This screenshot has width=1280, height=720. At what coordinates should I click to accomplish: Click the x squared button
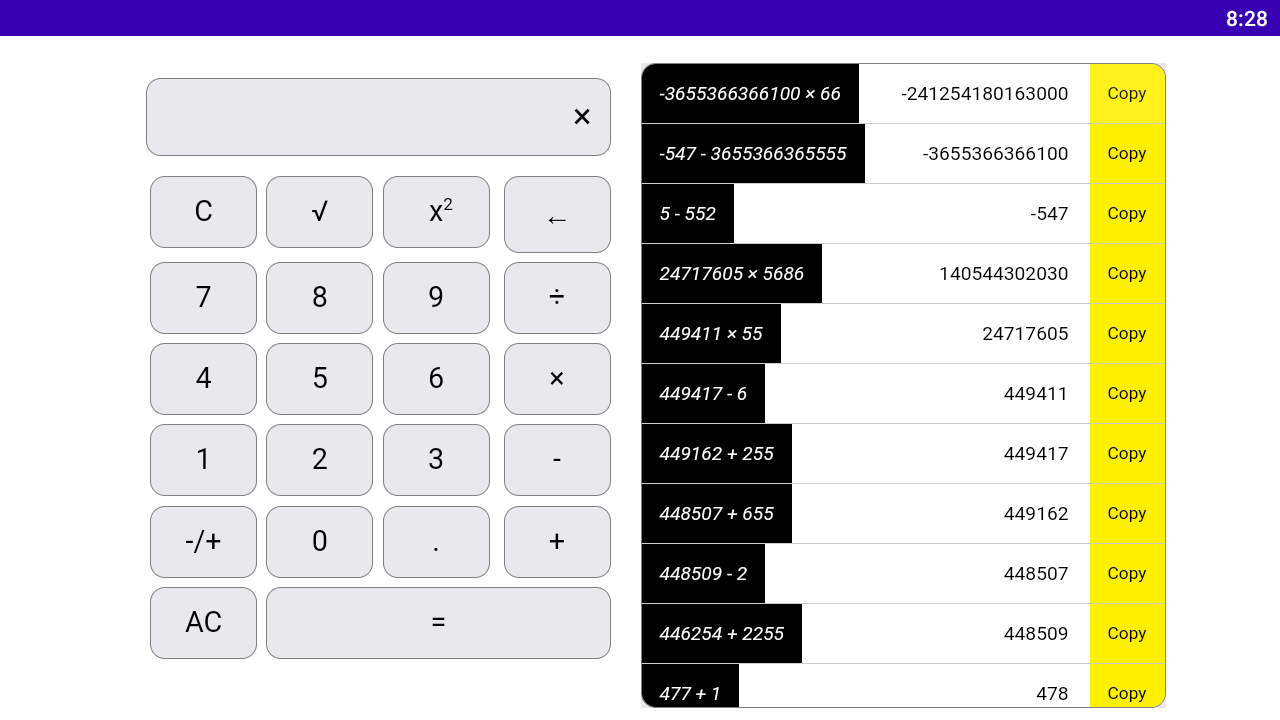(x=436, y=211)
